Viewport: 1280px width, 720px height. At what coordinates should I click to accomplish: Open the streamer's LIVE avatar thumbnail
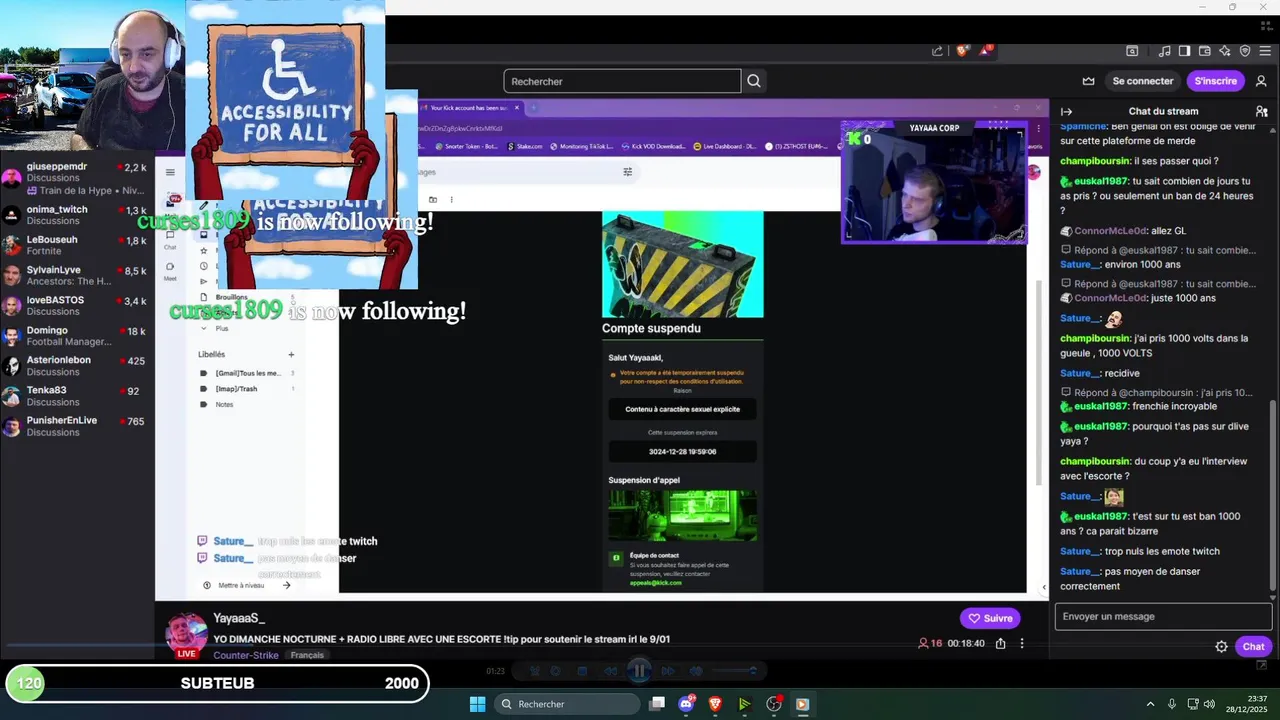click(186, 635)
